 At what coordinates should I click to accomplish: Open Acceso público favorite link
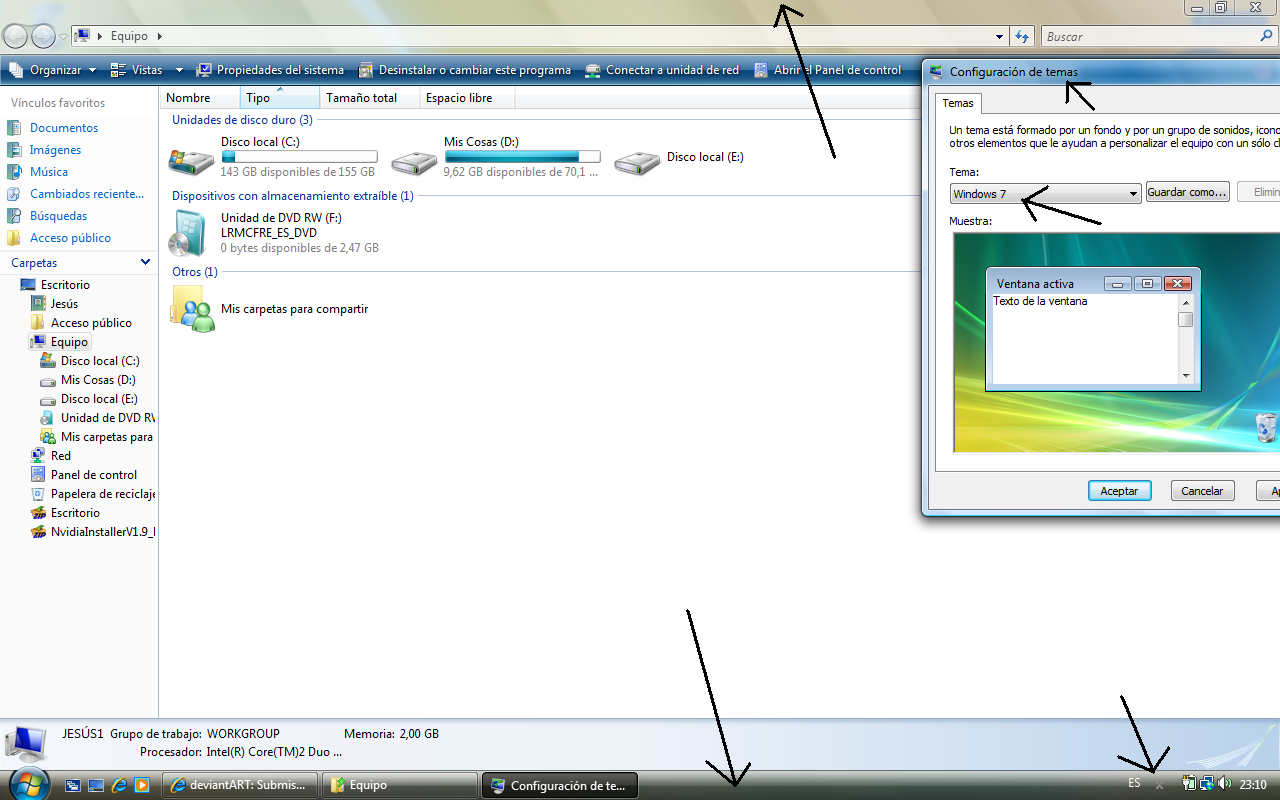pos(70,238)
